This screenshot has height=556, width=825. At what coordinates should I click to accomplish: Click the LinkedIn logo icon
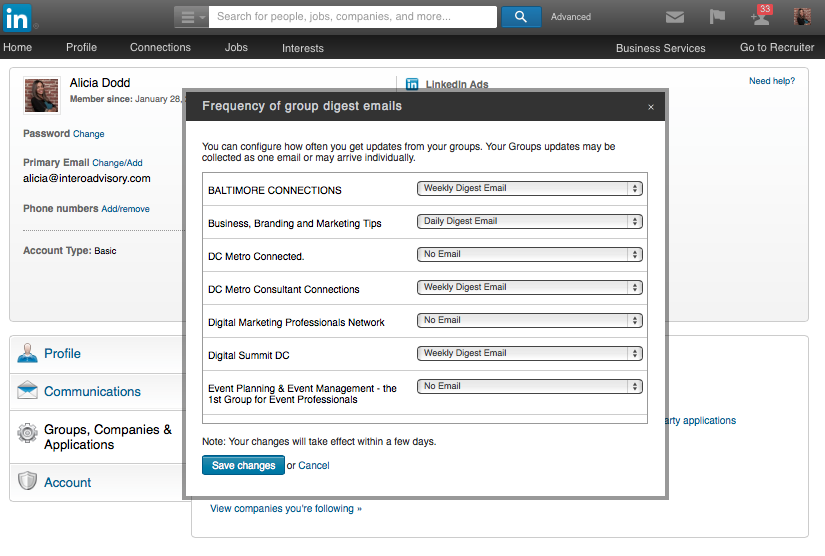(x=17, y=16)
